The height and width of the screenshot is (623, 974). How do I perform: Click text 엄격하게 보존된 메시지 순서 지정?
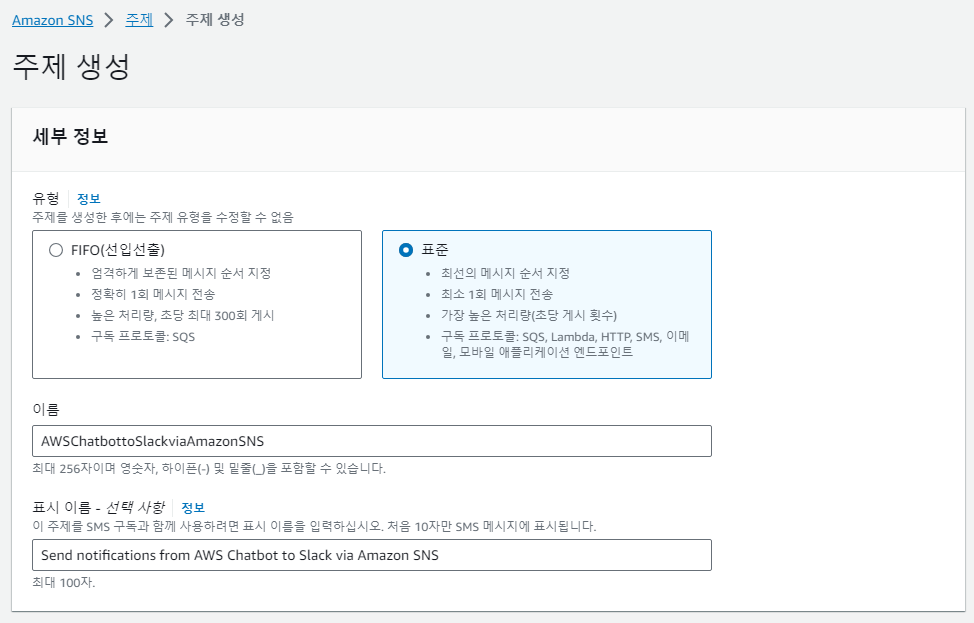pyautogui.click(x=181, y=273)
